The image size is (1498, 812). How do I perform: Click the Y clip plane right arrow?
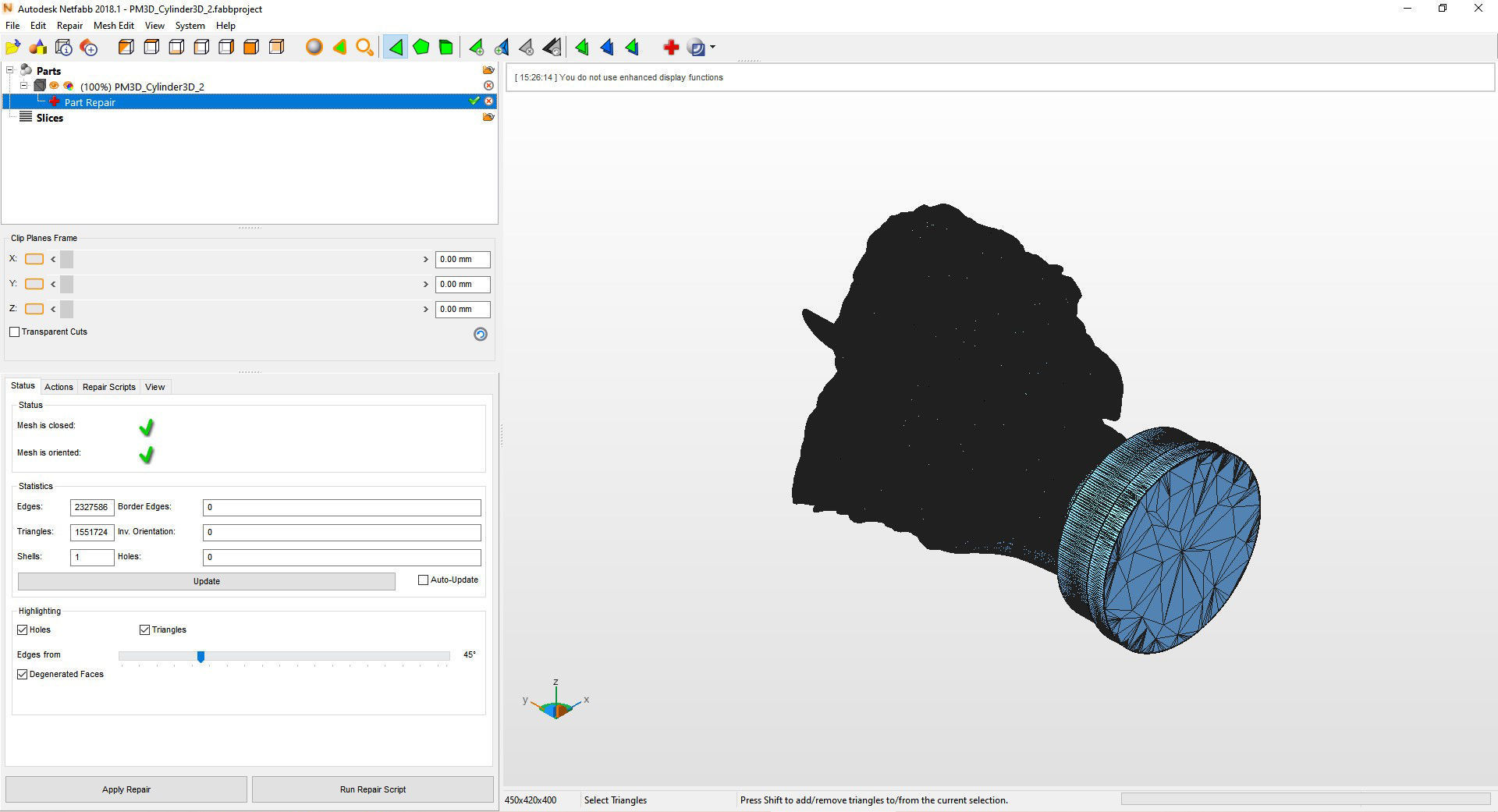point(426,284)
